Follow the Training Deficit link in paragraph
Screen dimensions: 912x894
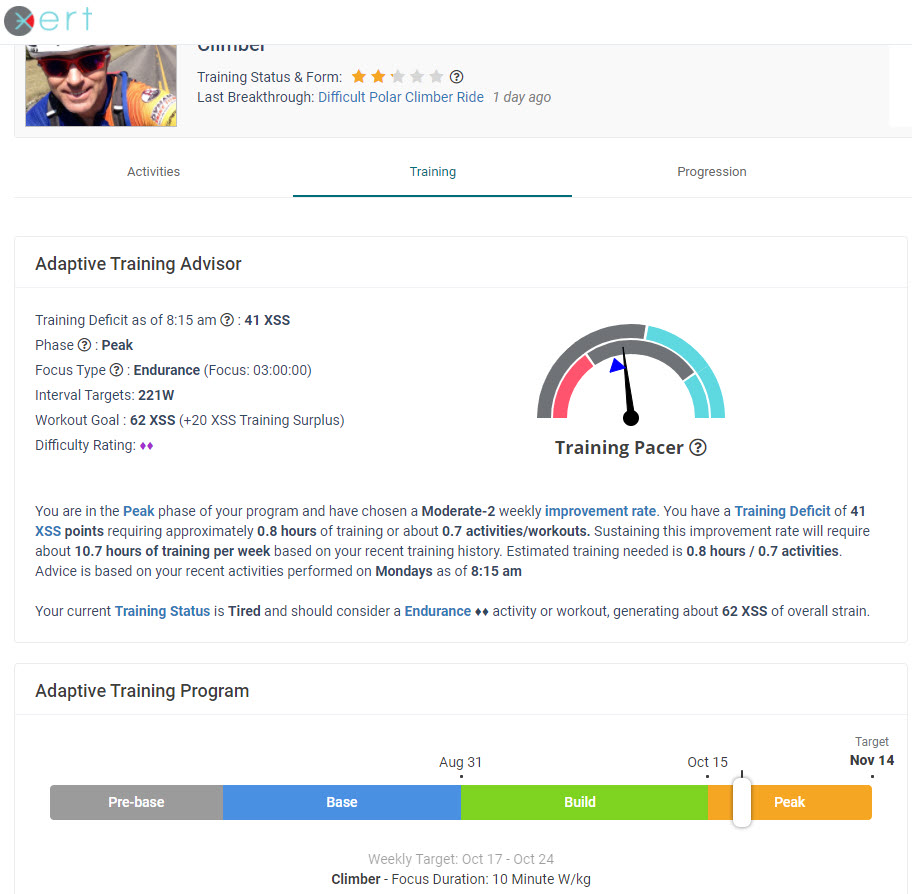pyautogui.click(x=782, y=510)
